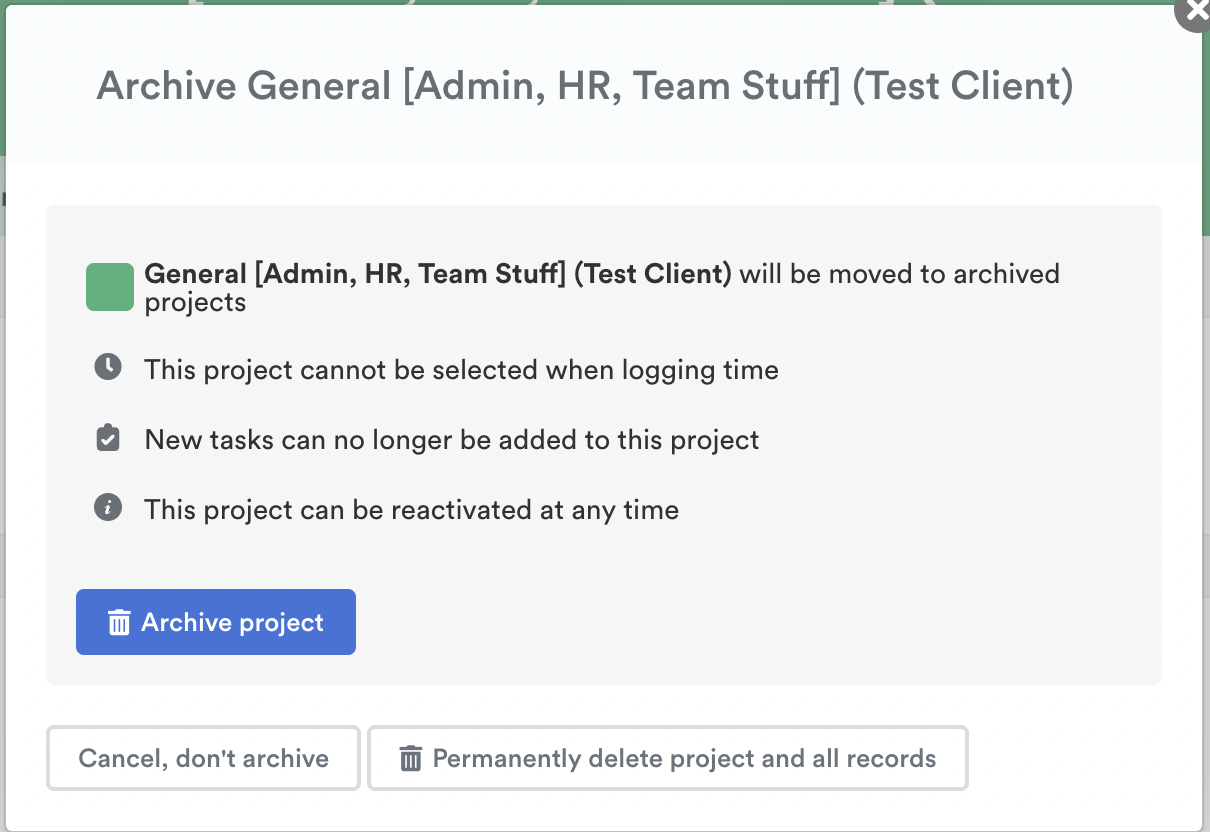Click the info circle icon beside reactivation note
The image size is (1210, 832).
click(108, 509)
